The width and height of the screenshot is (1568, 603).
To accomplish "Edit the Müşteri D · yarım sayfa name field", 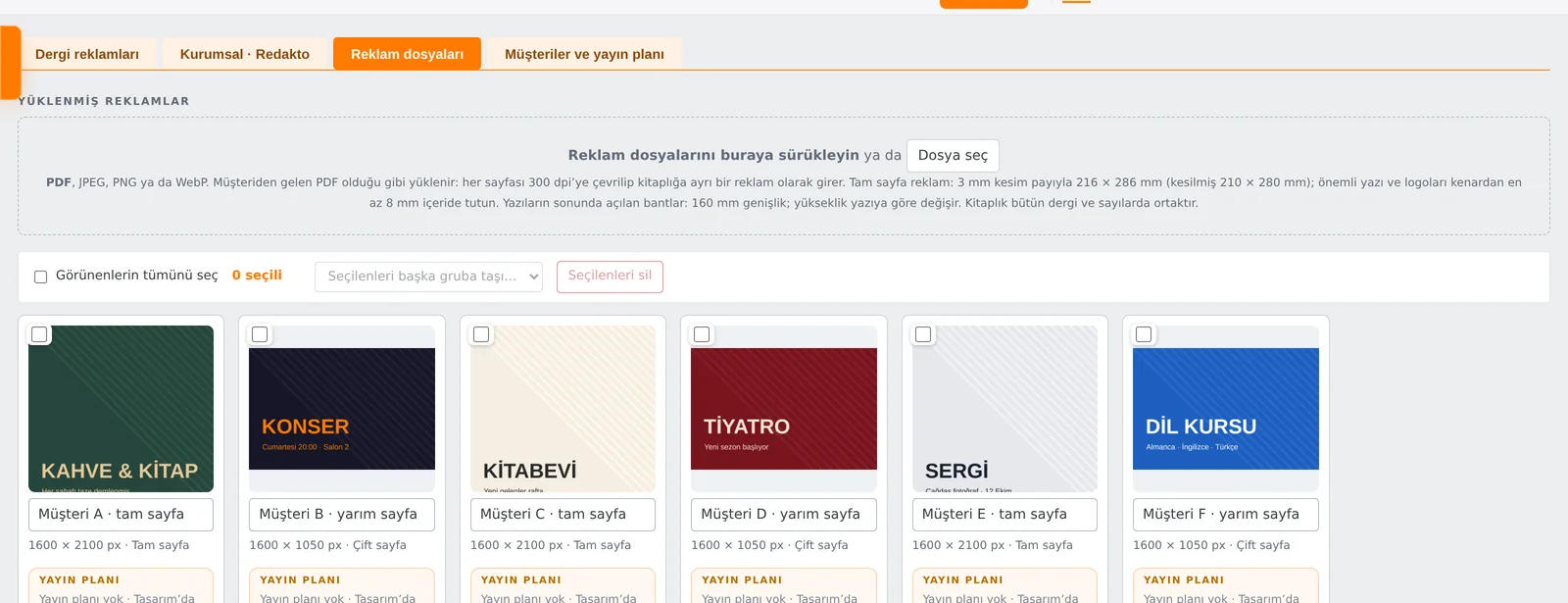I will point(784,515).
